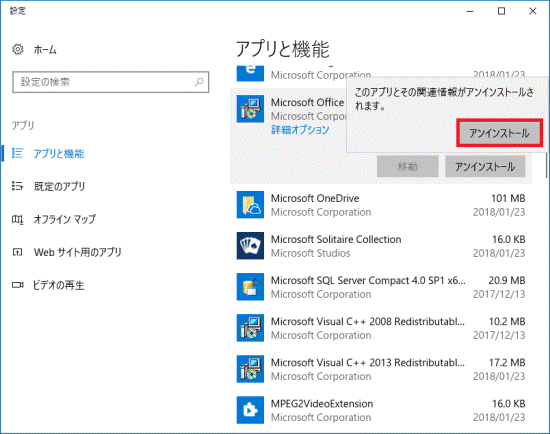Select the Microsoft OneDrive row
Image resolution: width=550 pixels, height=434 pixels.
coord(381,205)
